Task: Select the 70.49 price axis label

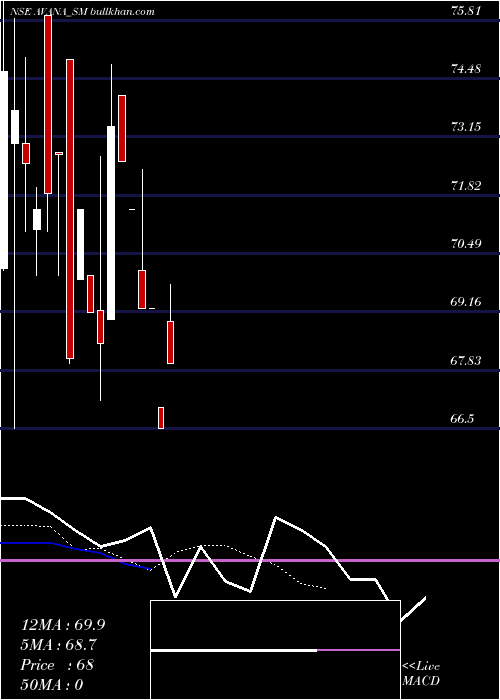Action: click(466, 244)
